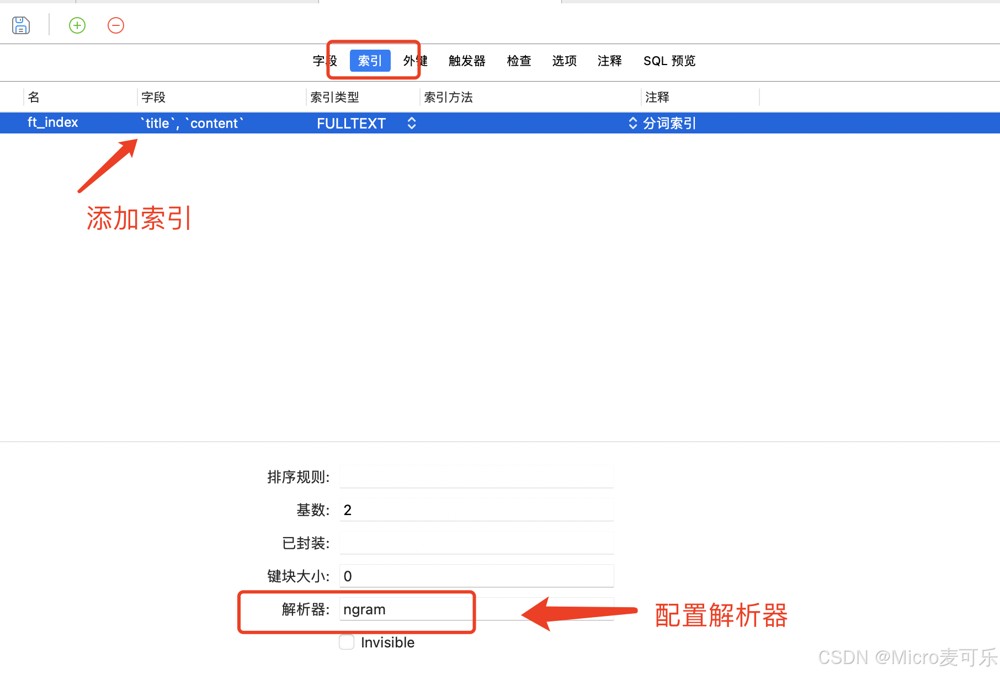This screenshot has height=675, width=1000.
Task: Click the 索引类型 column header
Action: click(x=335, y=97)
